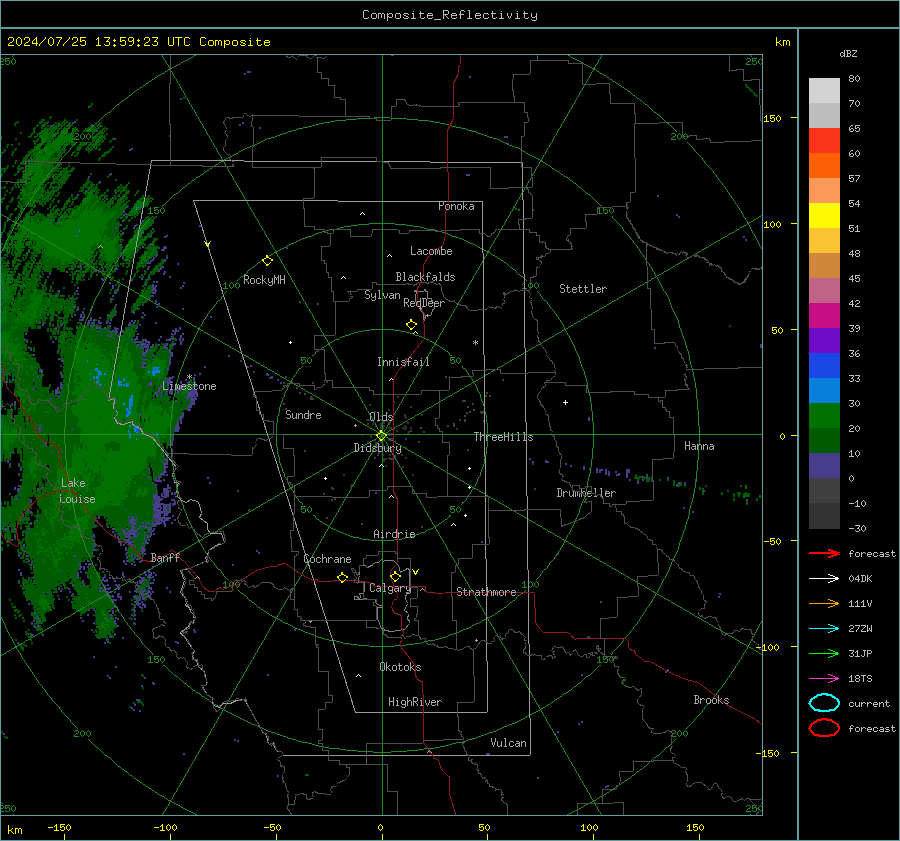Click the 80 dBZ light gray swatch
Image resolution: width=900 pixels, height=841 pixels.
(824, 90)
